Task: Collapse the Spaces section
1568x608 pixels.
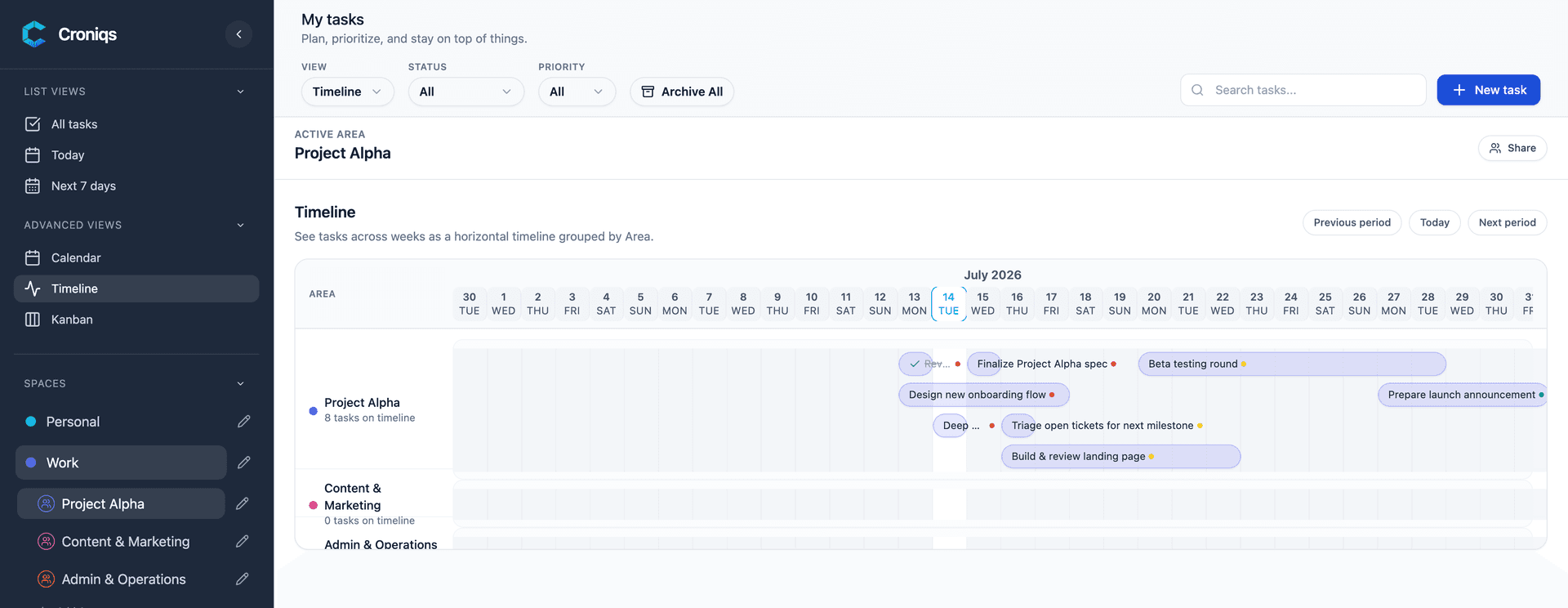Action: click(x=240, y=383)
